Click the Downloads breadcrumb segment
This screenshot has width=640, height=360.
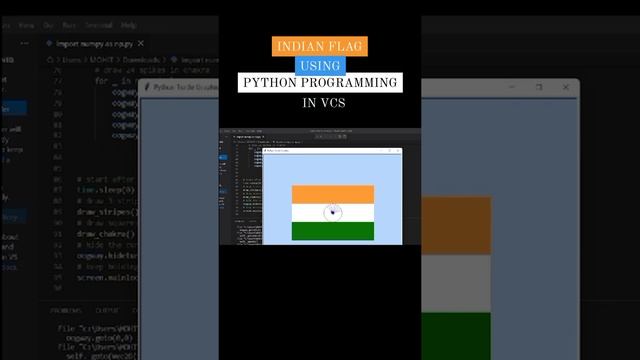coord(141,60)
